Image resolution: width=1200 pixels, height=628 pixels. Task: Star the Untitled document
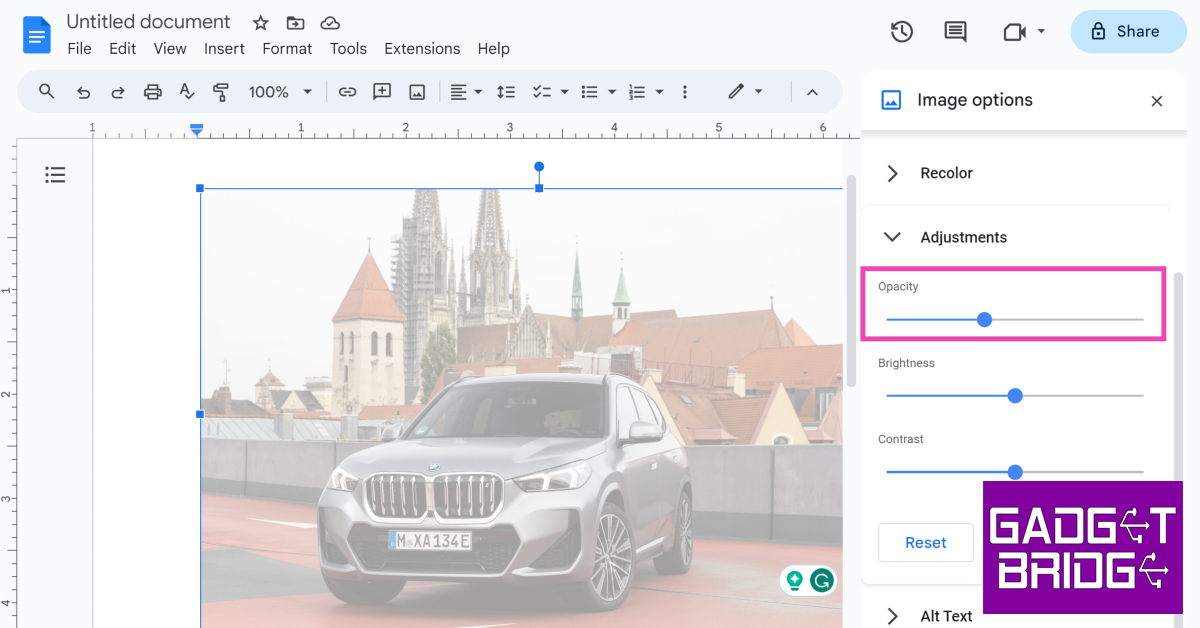(x=260, y=23)
